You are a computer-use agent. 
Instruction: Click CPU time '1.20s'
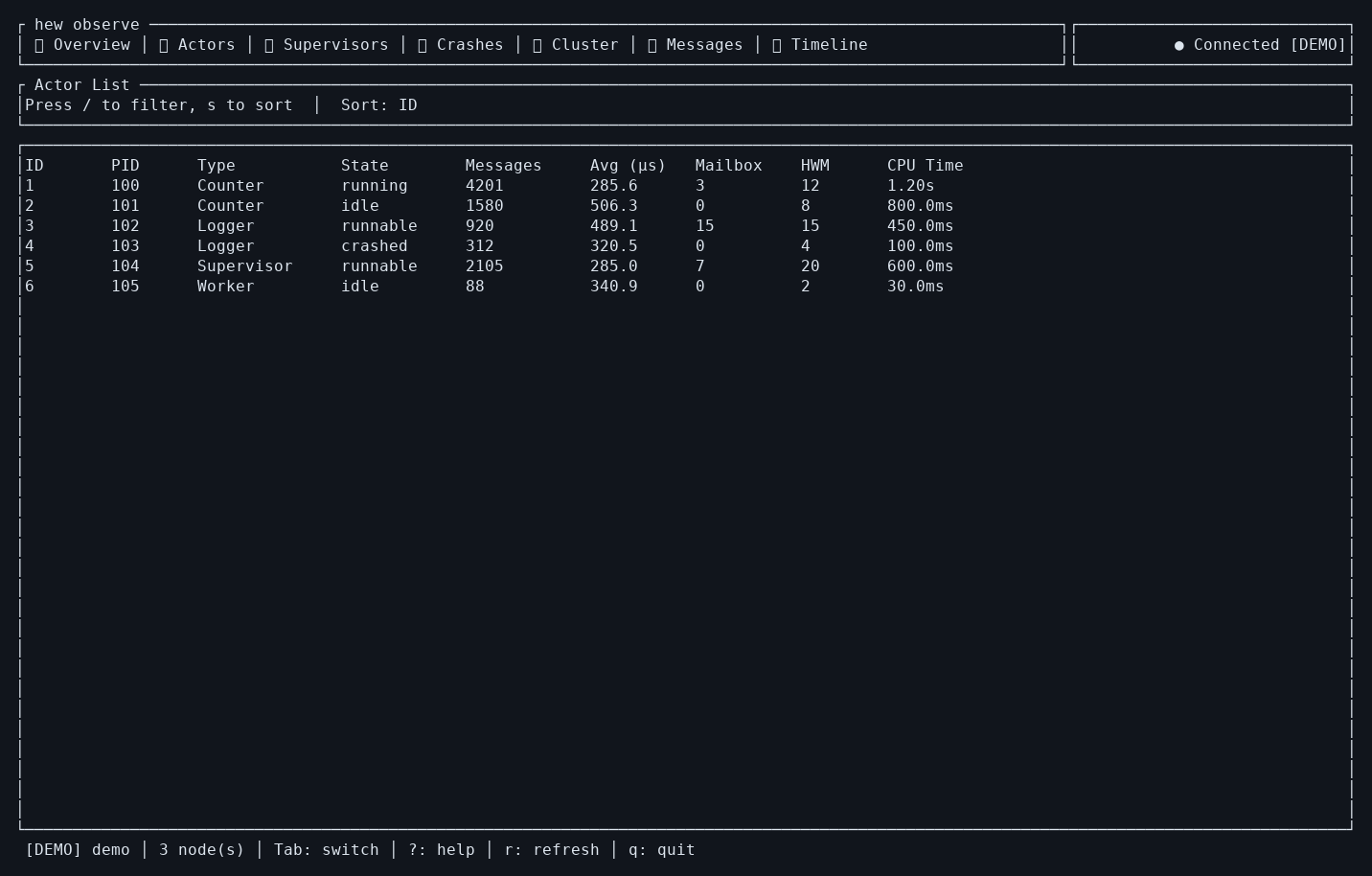coord(911,186)
